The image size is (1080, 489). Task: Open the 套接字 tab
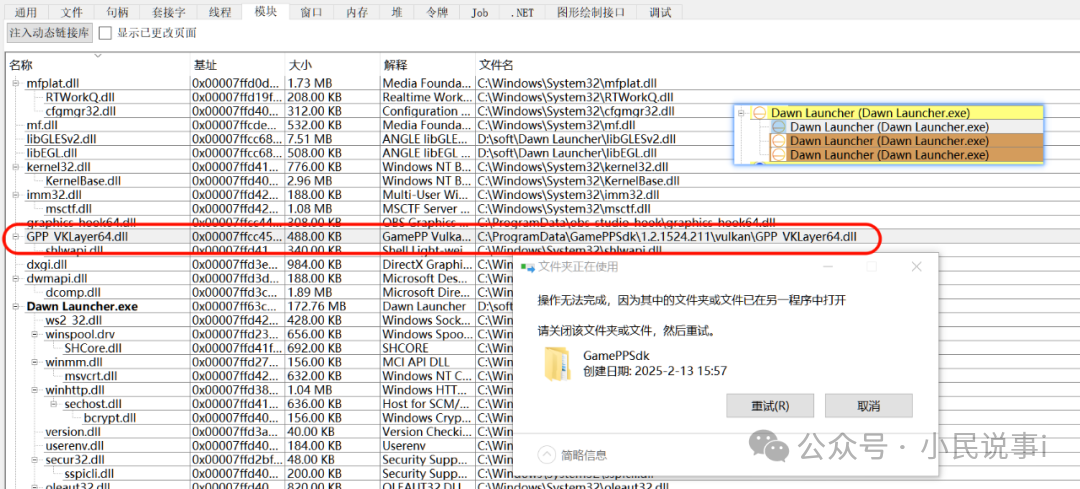click(x=167, y=12)
